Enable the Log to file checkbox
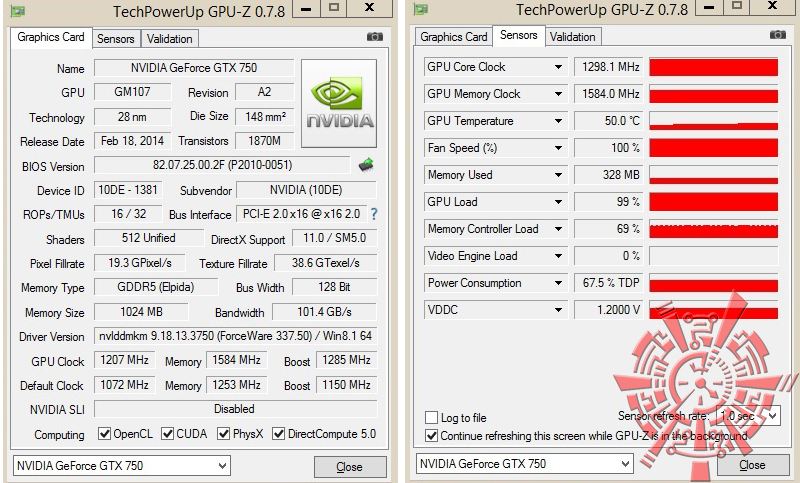Viewport: 800px width, 483px height. pos(431,418)
